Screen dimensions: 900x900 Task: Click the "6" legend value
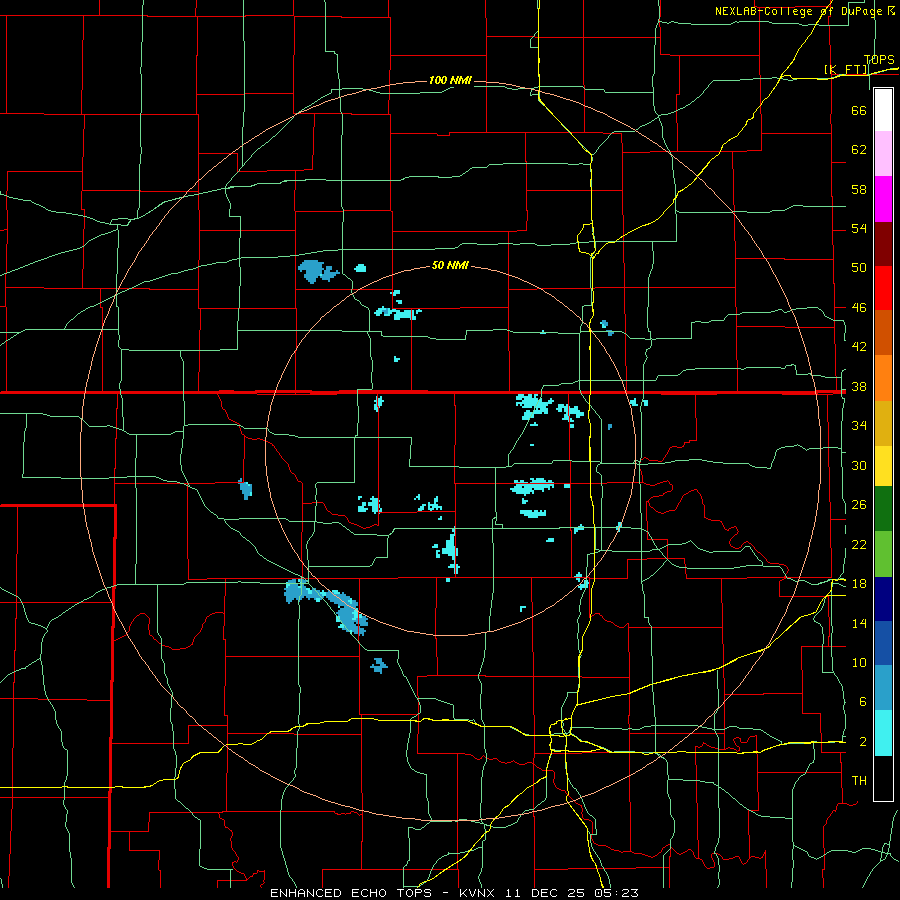coord(862,702)
